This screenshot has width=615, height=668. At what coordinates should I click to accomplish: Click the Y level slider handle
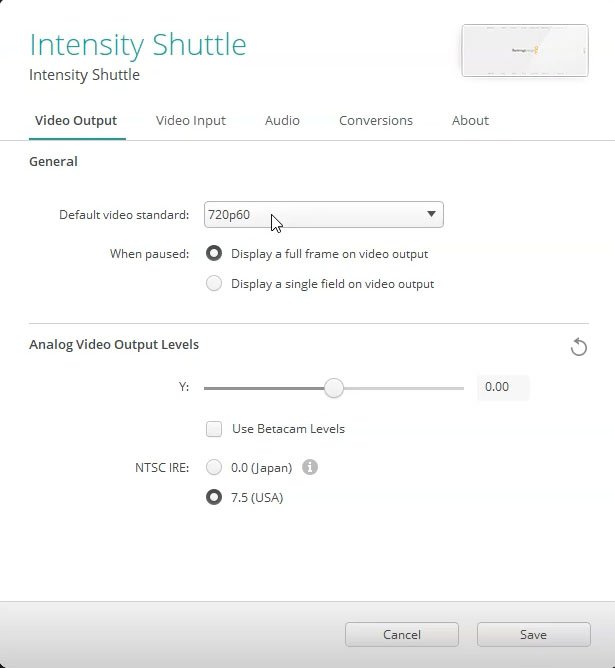tap(334, 387)
